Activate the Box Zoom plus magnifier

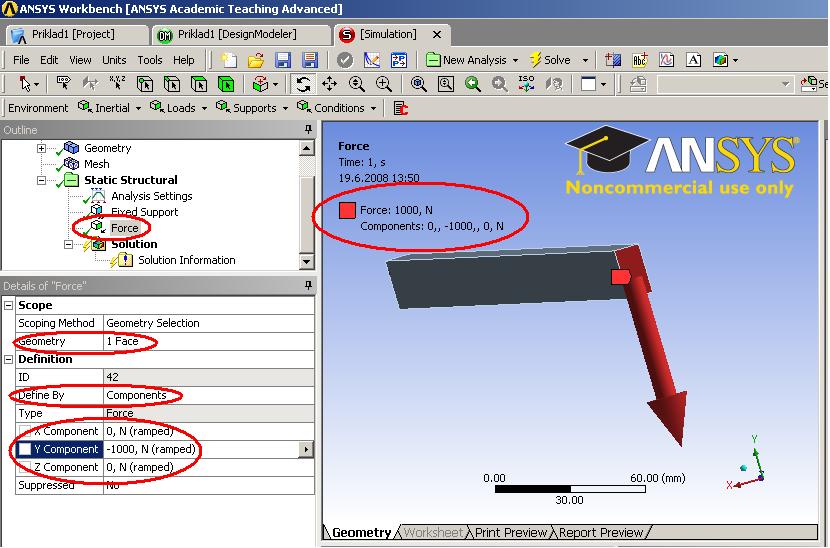point(383,84)
